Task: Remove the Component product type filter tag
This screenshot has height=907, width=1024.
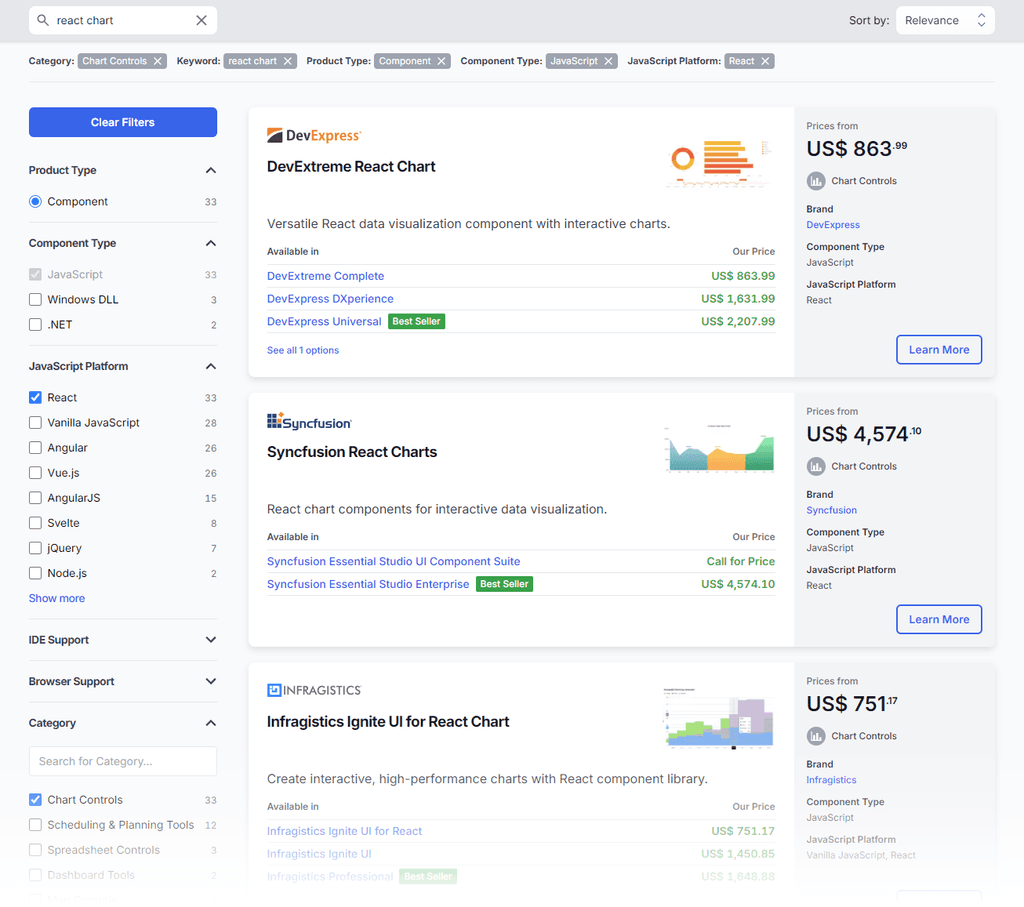Action: point(441,61)
